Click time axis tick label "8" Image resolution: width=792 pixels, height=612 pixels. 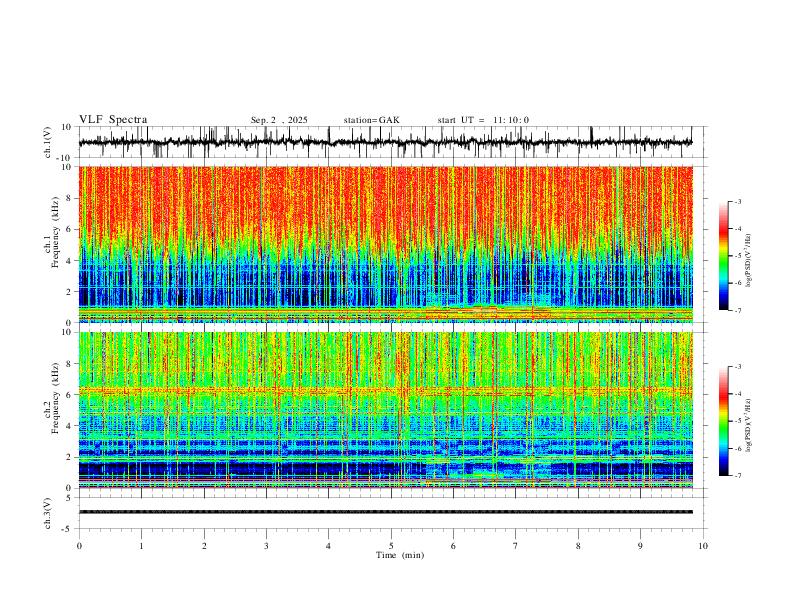(578, 546)
